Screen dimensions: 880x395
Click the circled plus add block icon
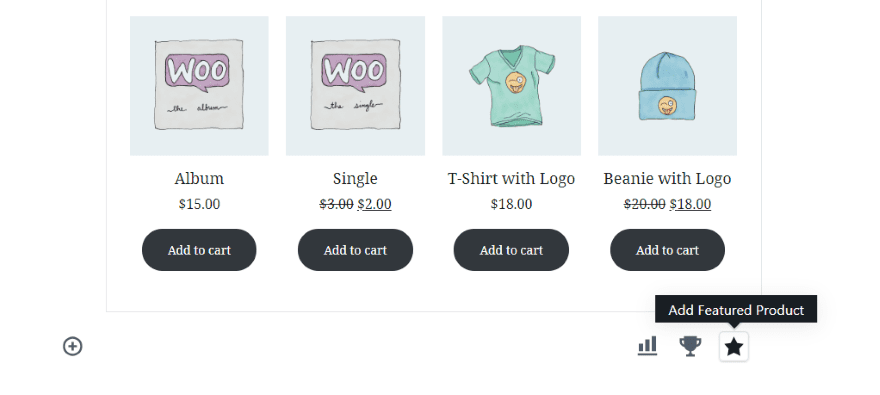72,346
